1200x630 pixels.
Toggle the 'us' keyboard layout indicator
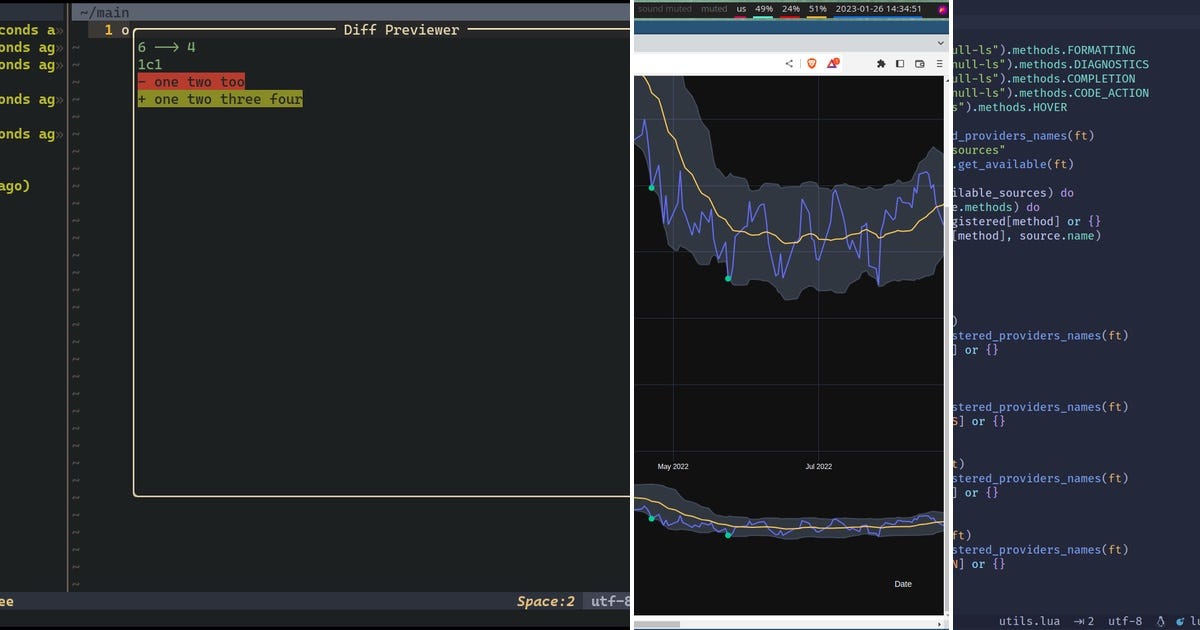(742, 8)
